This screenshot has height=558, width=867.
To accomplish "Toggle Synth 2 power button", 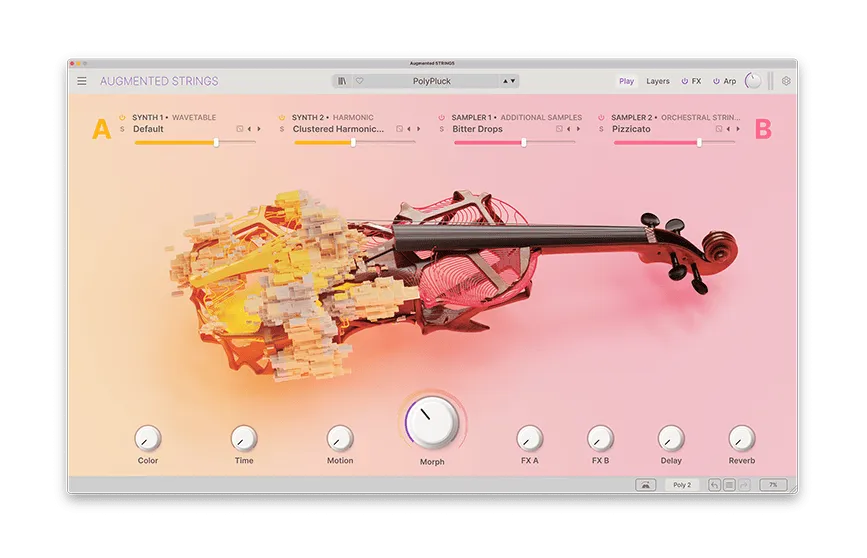I will pos(282,117).
